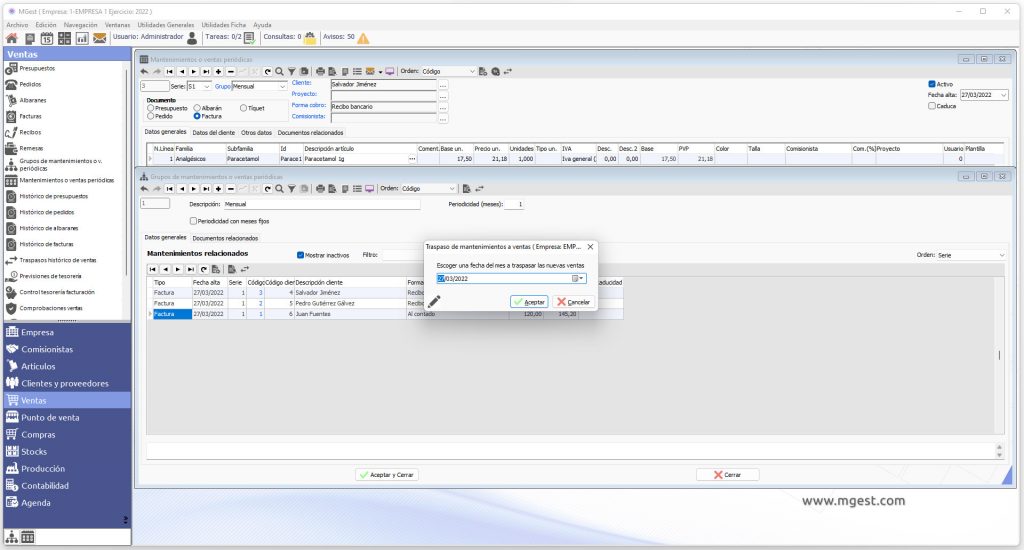The width and height of the screenshot is (1024, 550).
Task: Open Facturas in the Ventas sidebar
Action: coord(30,116)
